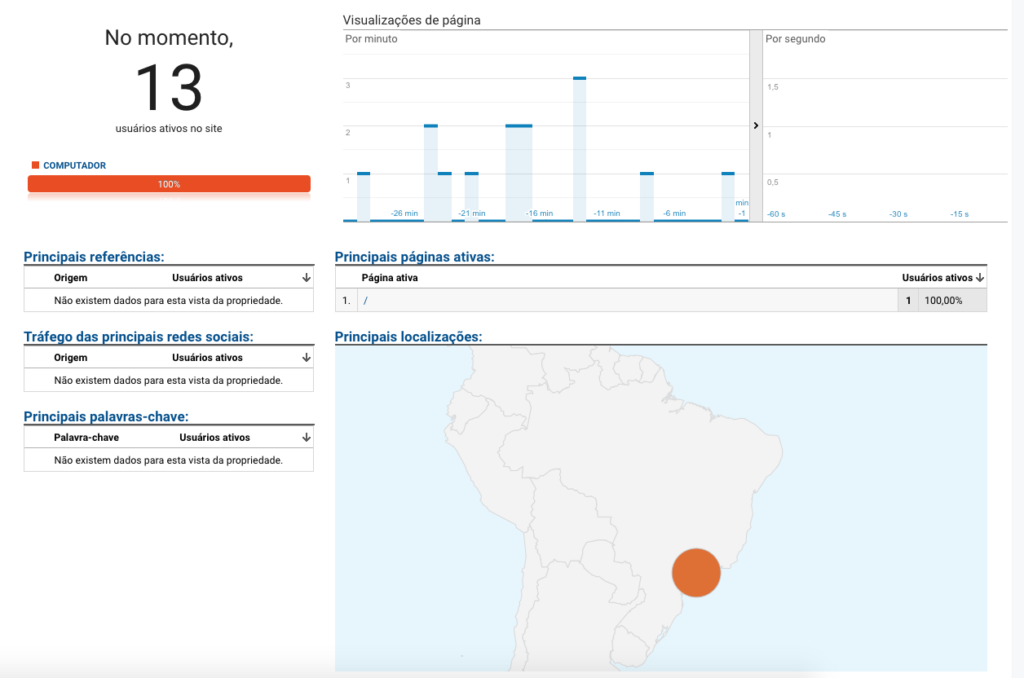Open Principais palavras-chave report link
Screen dimensions: 1024x678
tap(106, 416)
